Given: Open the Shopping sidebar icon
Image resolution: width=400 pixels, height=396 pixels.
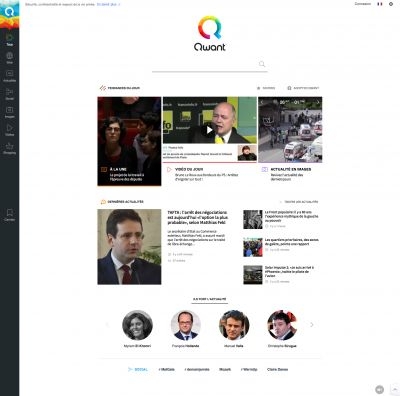Looking at the screenshot, I should coord(9,146).
